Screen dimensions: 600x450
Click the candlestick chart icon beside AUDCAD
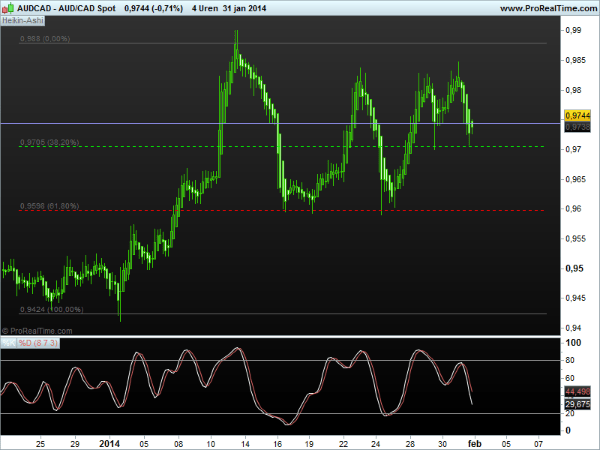pos(8,7)
